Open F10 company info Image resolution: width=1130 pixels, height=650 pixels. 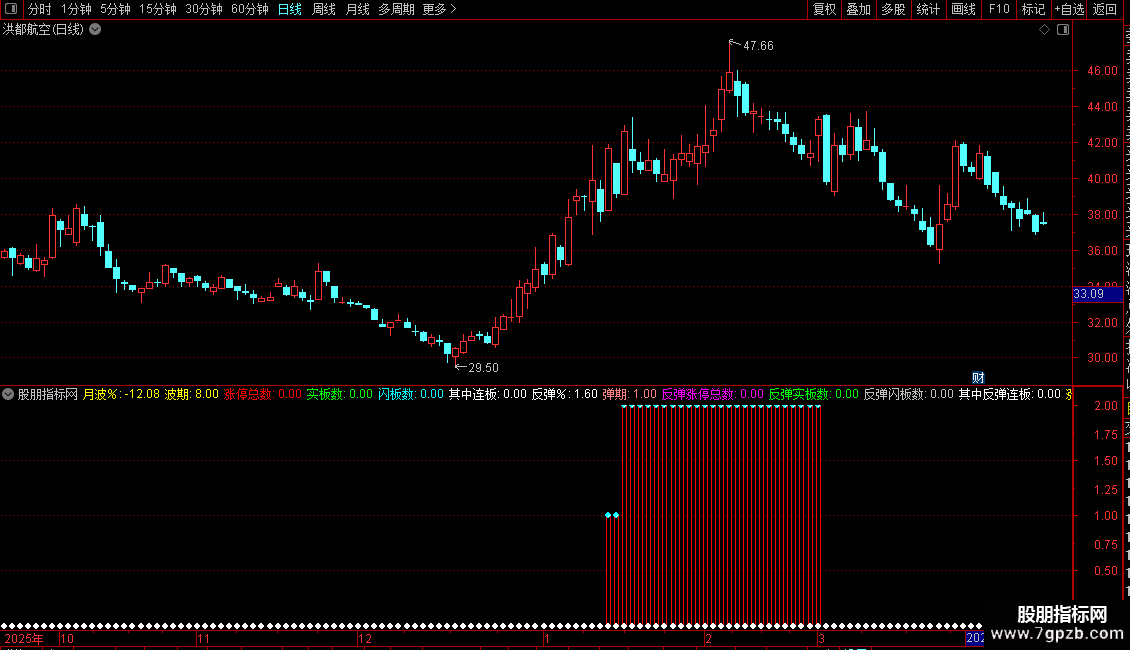[x=999, y=9]
